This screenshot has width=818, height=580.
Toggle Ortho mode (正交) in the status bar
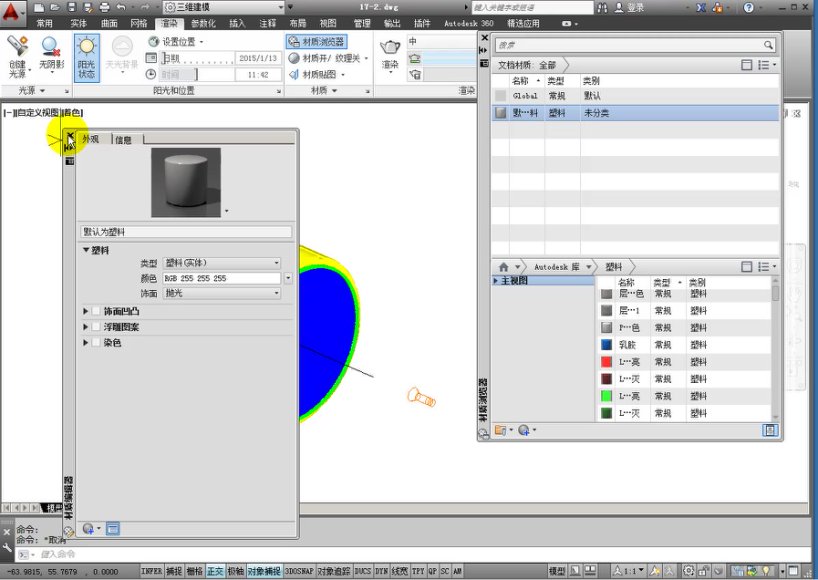(x=217, y=570)
